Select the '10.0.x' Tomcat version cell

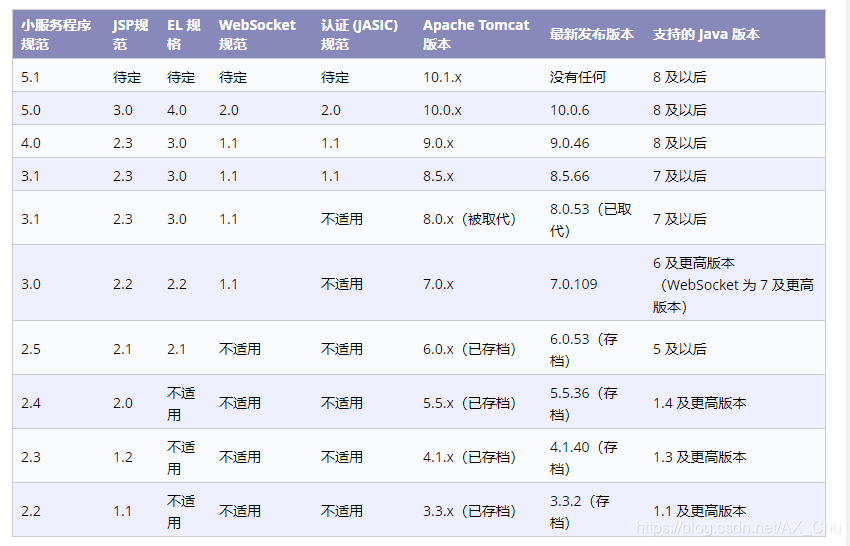(x=442, y=110)
